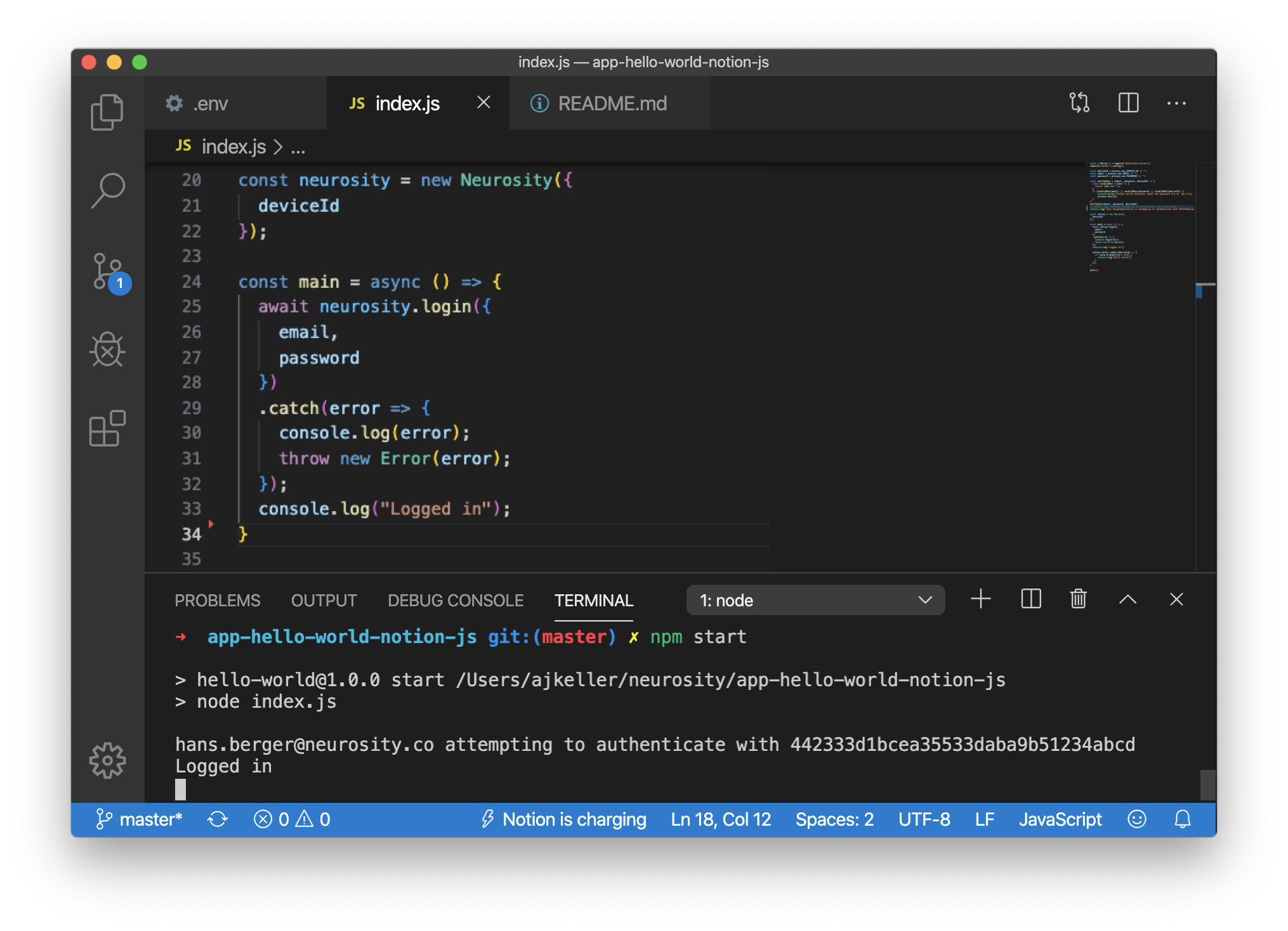The height and width of the screenshot is (931, 1288).
Task: Click the Open Changes compare icon
Action: tap(1079, 103)
